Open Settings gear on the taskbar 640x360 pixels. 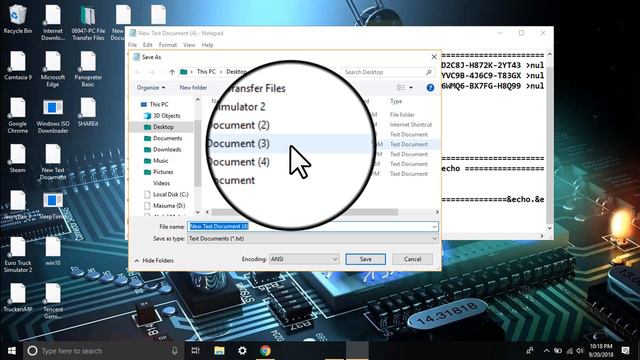[x=242, y=351]
